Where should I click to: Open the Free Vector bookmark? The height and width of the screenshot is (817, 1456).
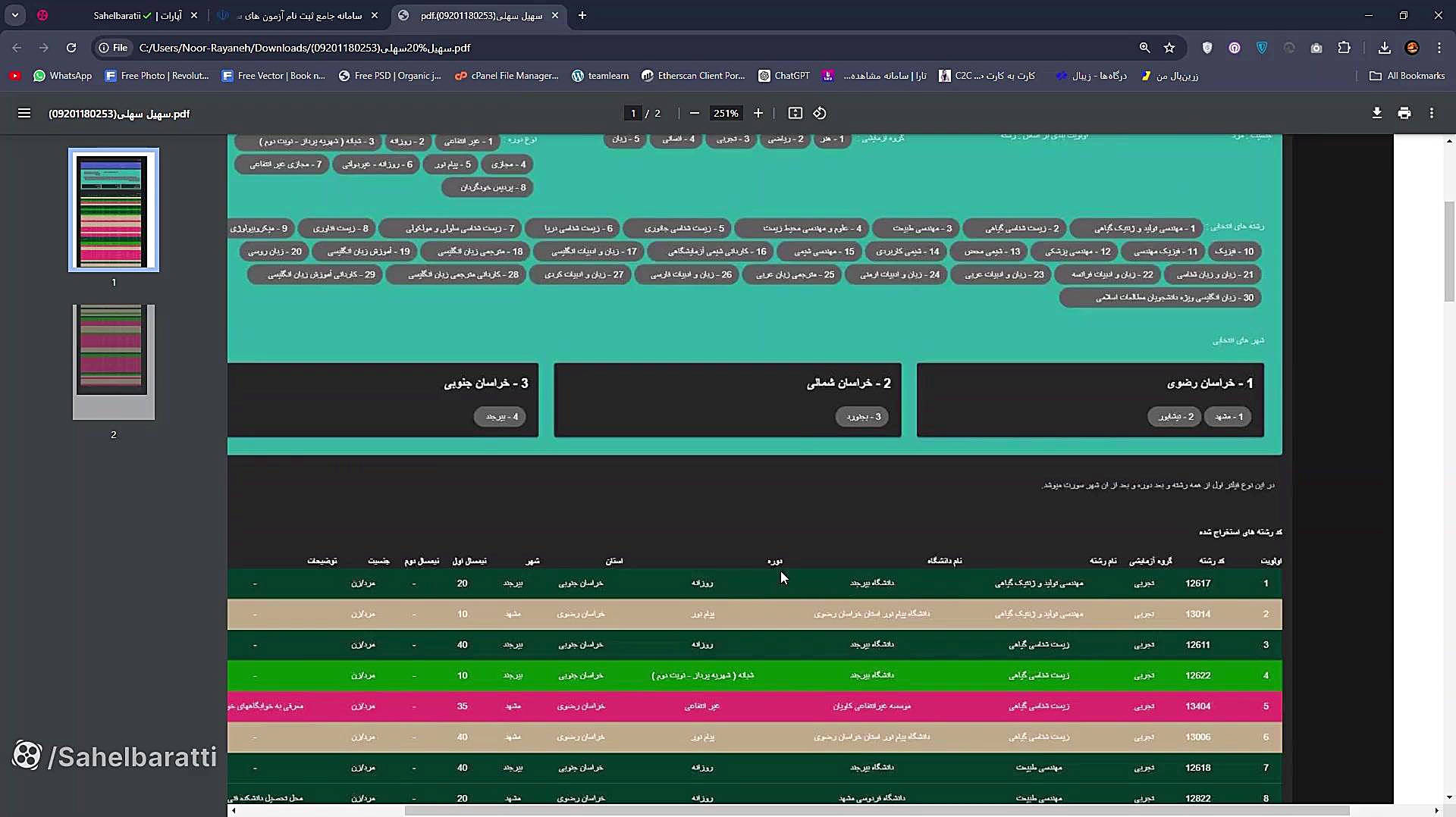(273, 76)
